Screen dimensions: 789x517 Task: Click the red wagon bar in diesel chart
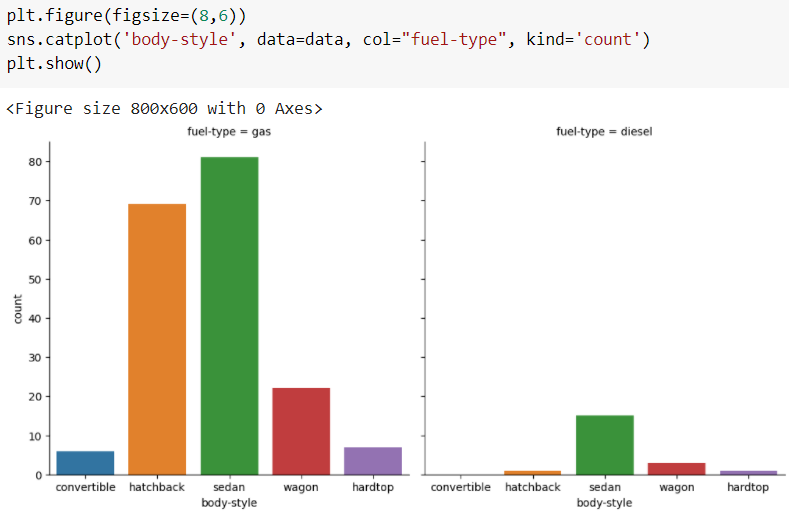coord(676,469)
